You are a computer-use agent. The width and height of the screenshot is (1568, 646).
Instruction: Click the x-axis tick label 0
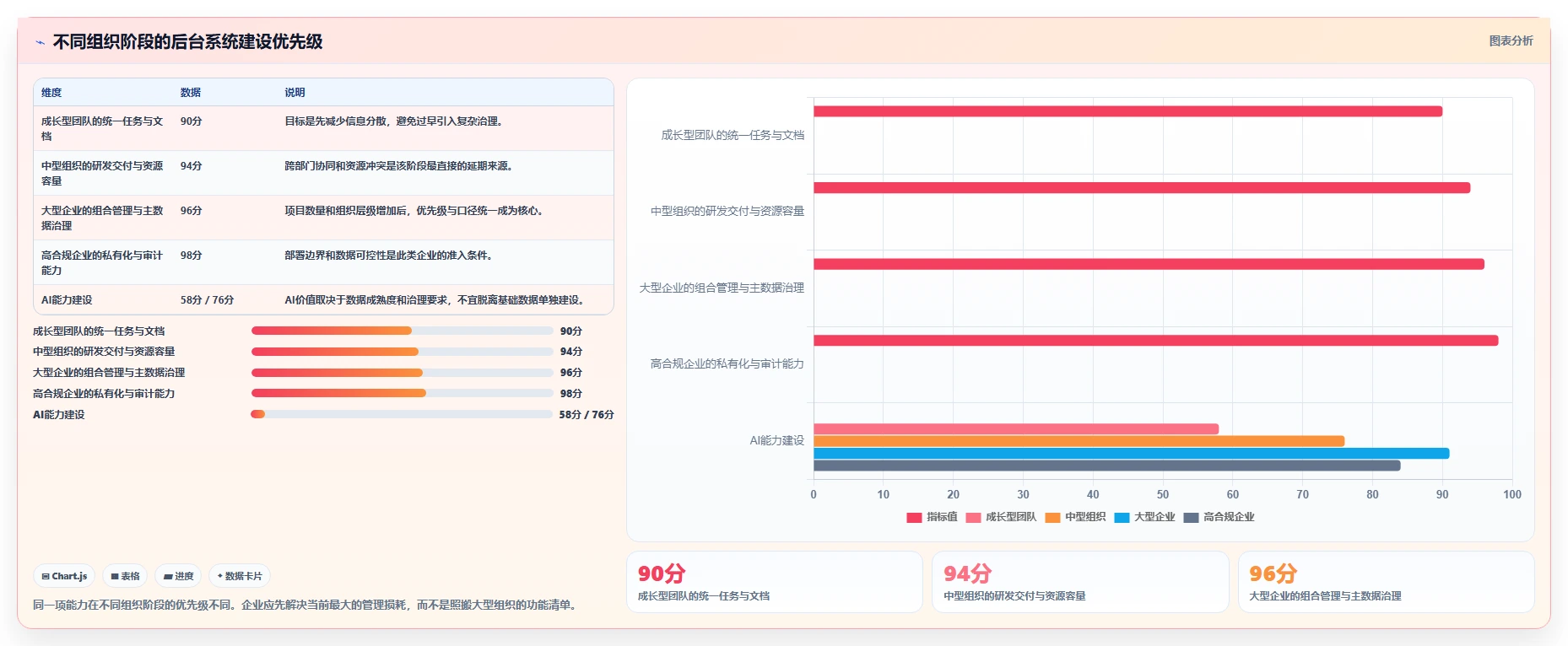[814, 495]
